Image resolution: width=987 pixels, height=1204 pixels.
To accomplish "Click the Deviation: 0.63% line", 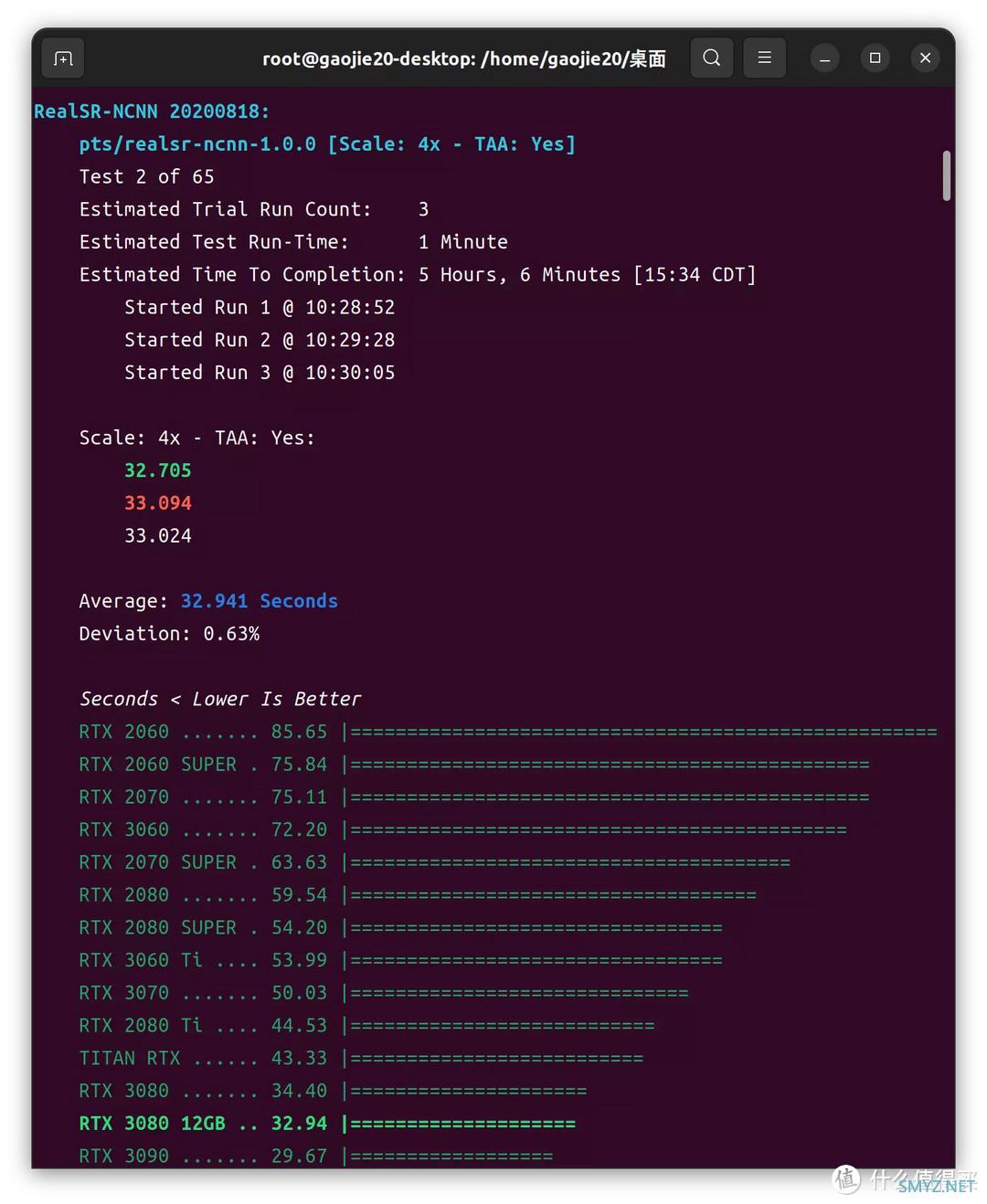I will [x=169, y=634].
